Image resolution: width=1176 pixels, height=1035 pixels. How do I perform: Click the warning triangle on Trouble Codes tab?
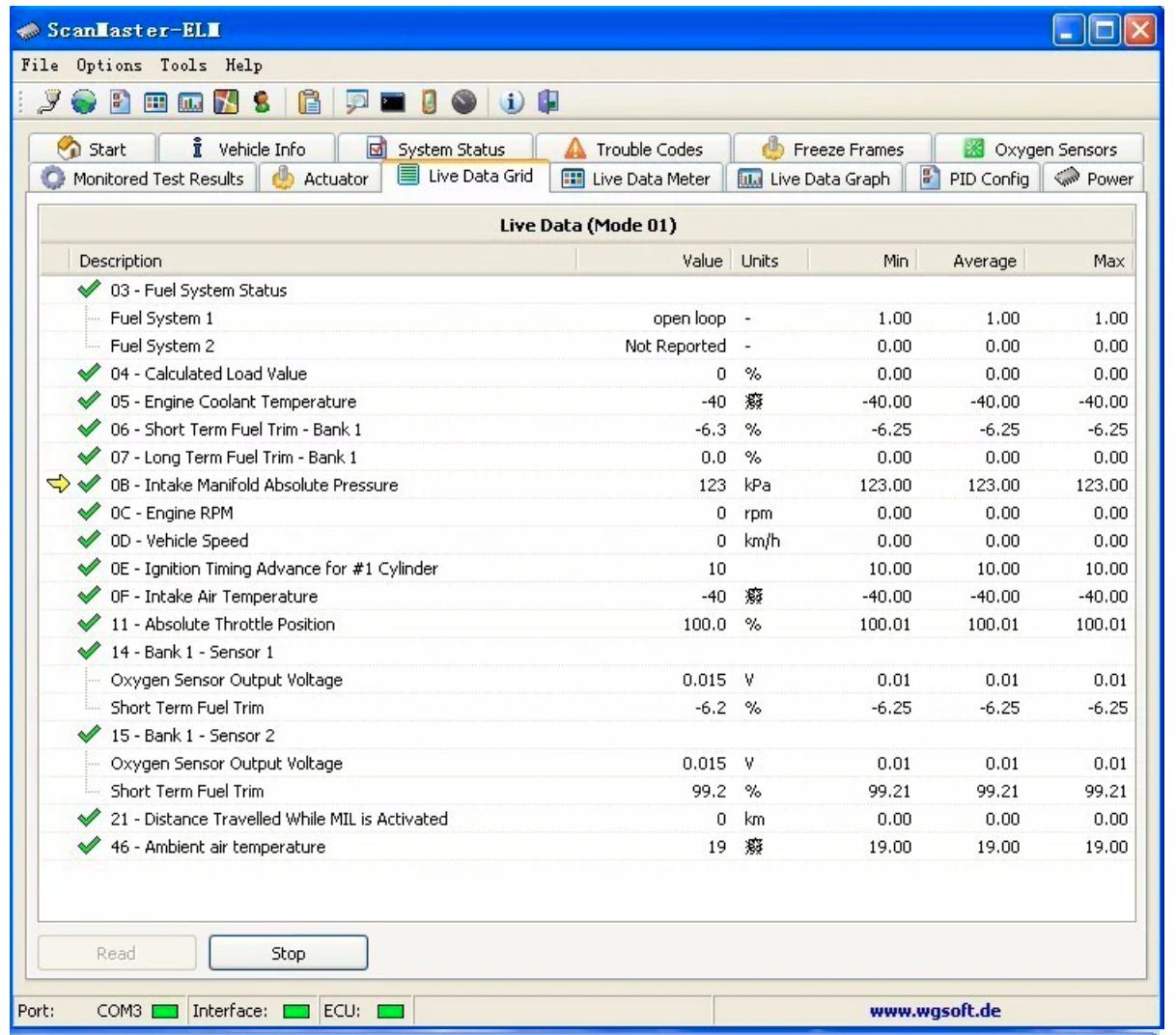[x=575, y=149]
